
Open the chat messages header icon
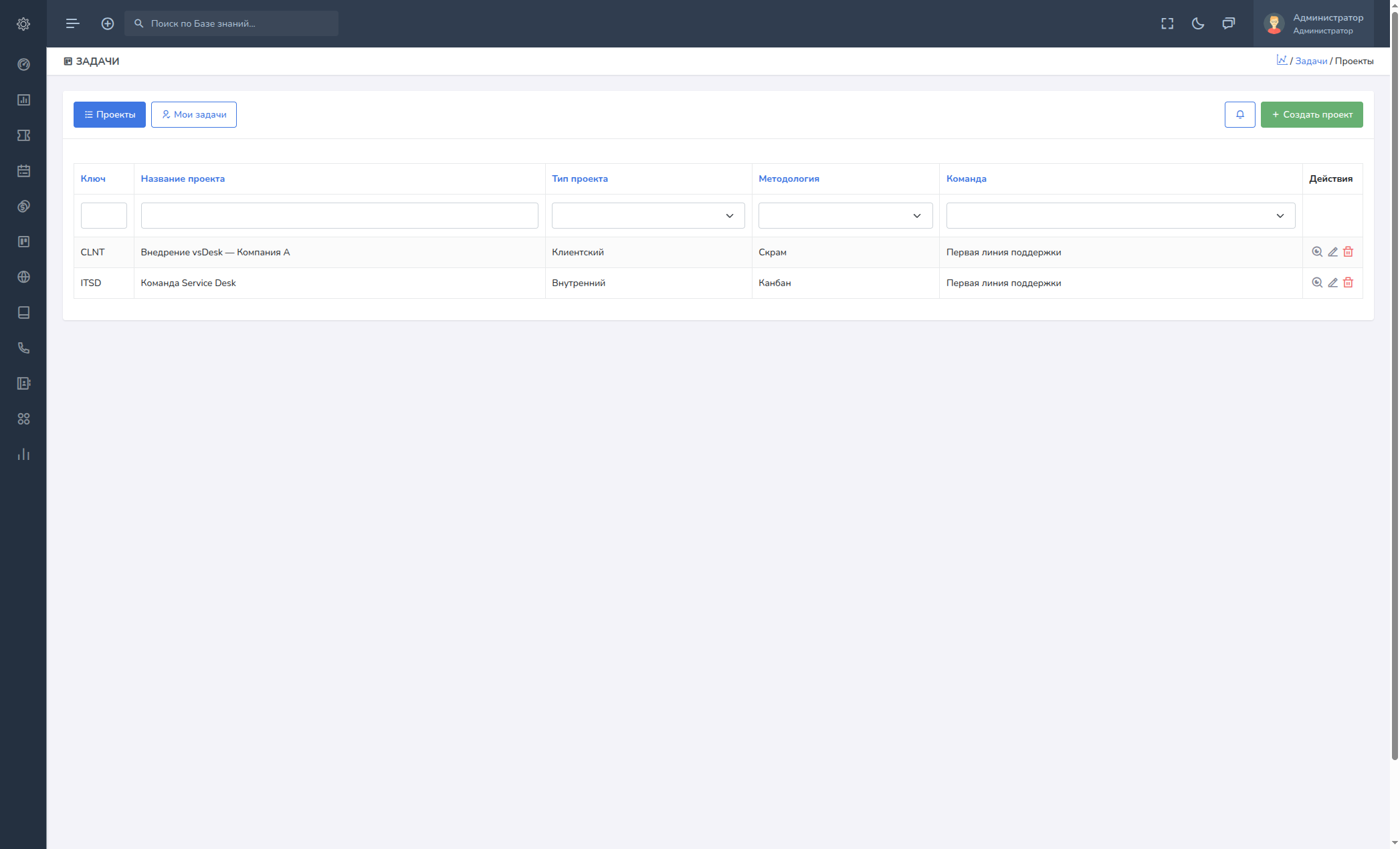1229,23
